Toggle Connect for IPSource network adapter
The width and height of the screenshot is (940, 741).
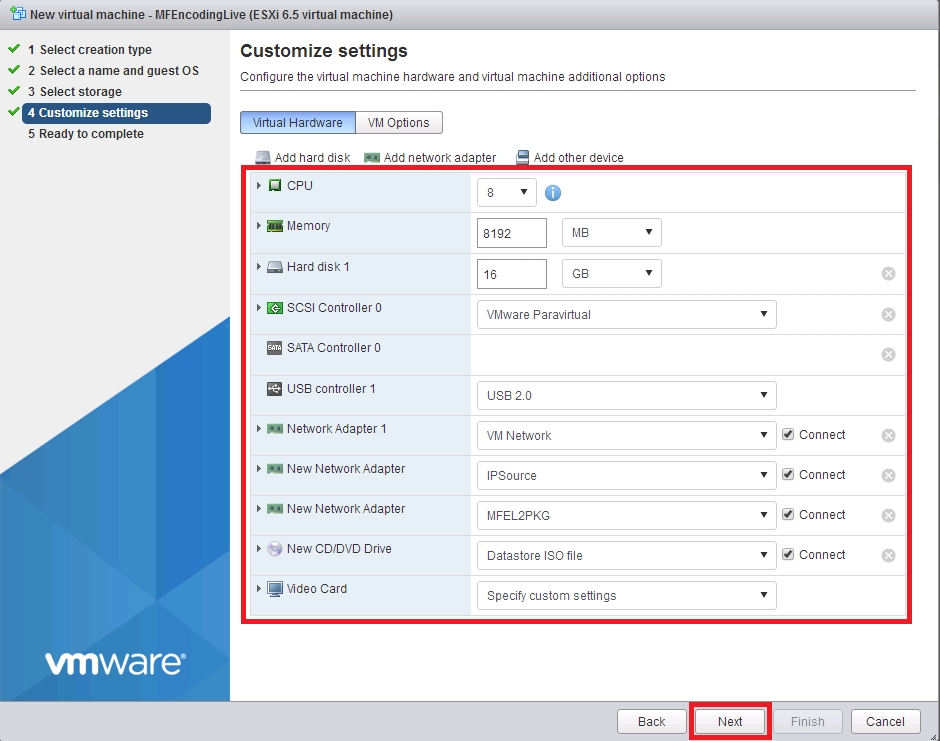[x=788, y=474]
